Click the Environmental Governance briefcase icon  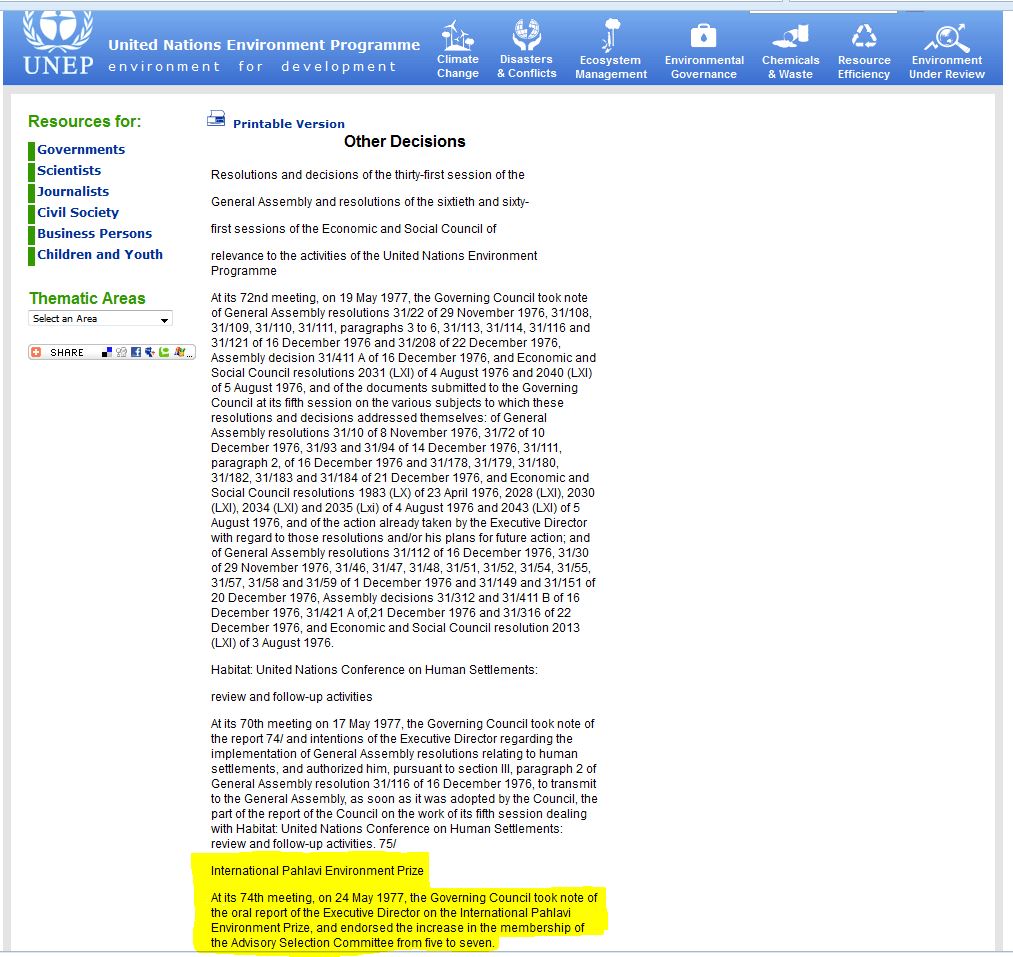[704, 36]
